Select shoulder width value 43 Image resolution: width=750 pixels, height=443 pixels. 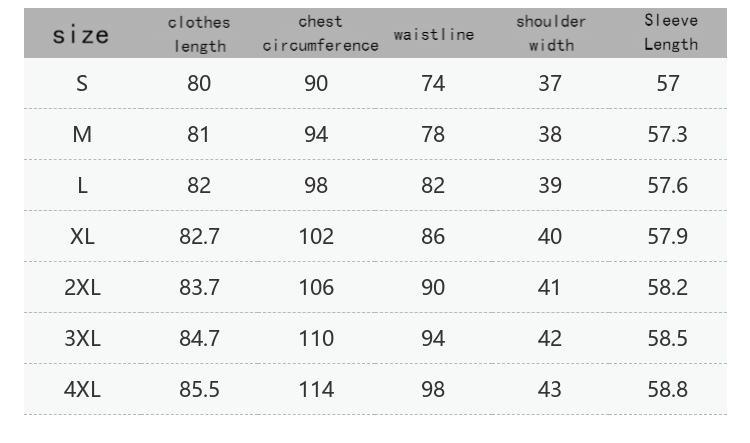[550, 389]
